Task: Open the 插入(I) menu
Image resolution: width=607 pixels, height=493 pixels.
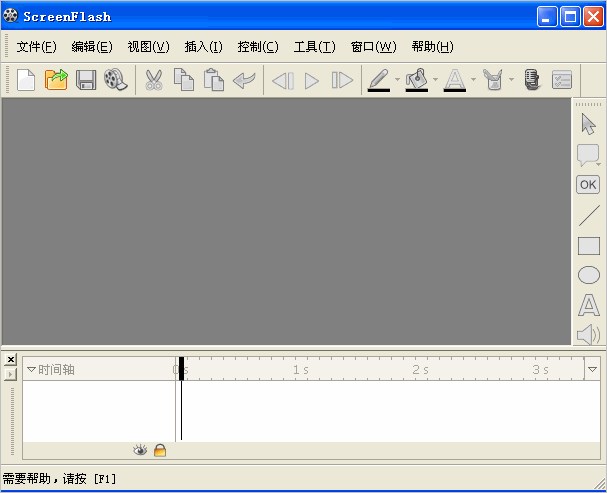Action: tap(204, 47)
